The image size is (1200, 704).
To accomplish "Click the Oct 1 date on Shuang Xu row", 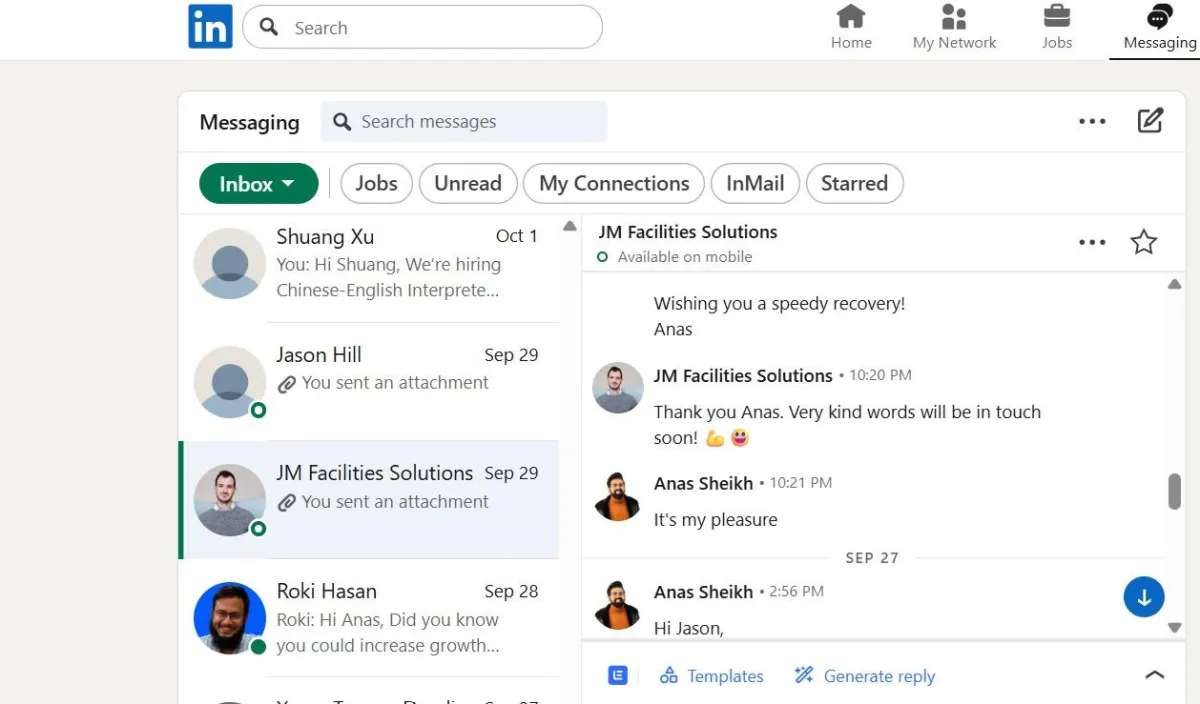I will [517, 236].
